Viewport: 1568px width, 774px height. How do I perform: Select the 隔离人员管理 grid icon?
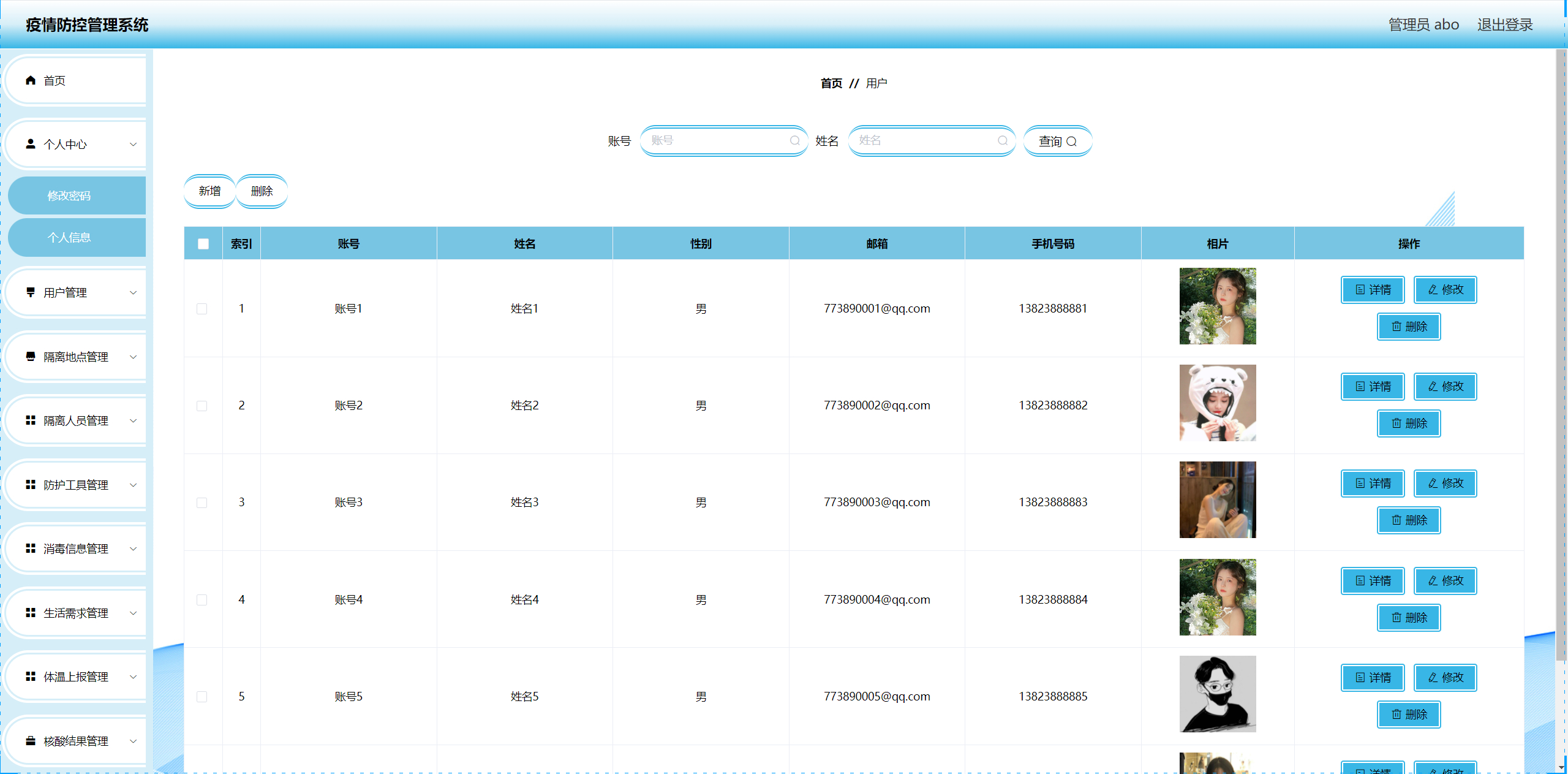point(29,420)
